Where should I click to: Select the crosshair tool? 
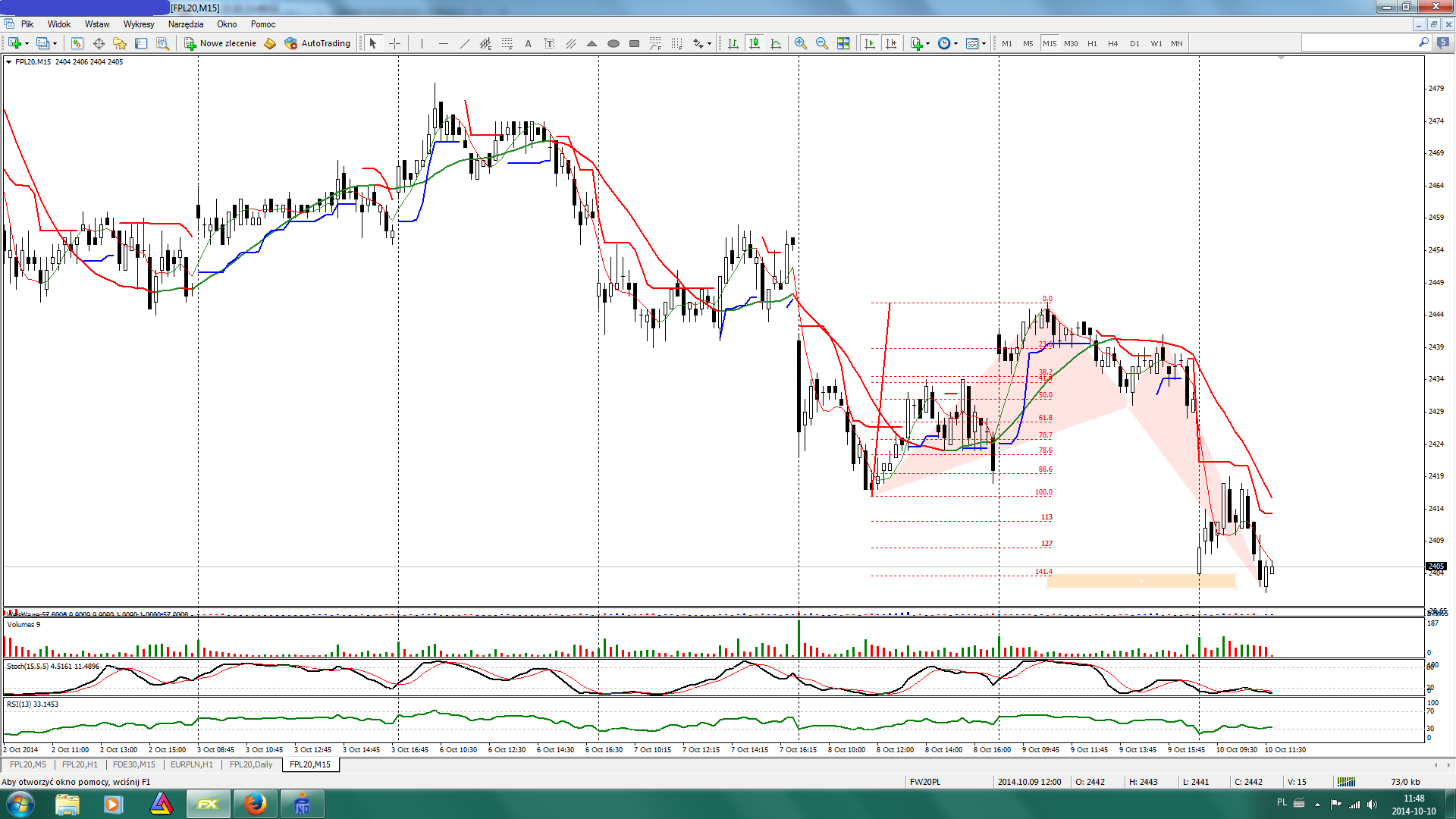click(394, 43)
